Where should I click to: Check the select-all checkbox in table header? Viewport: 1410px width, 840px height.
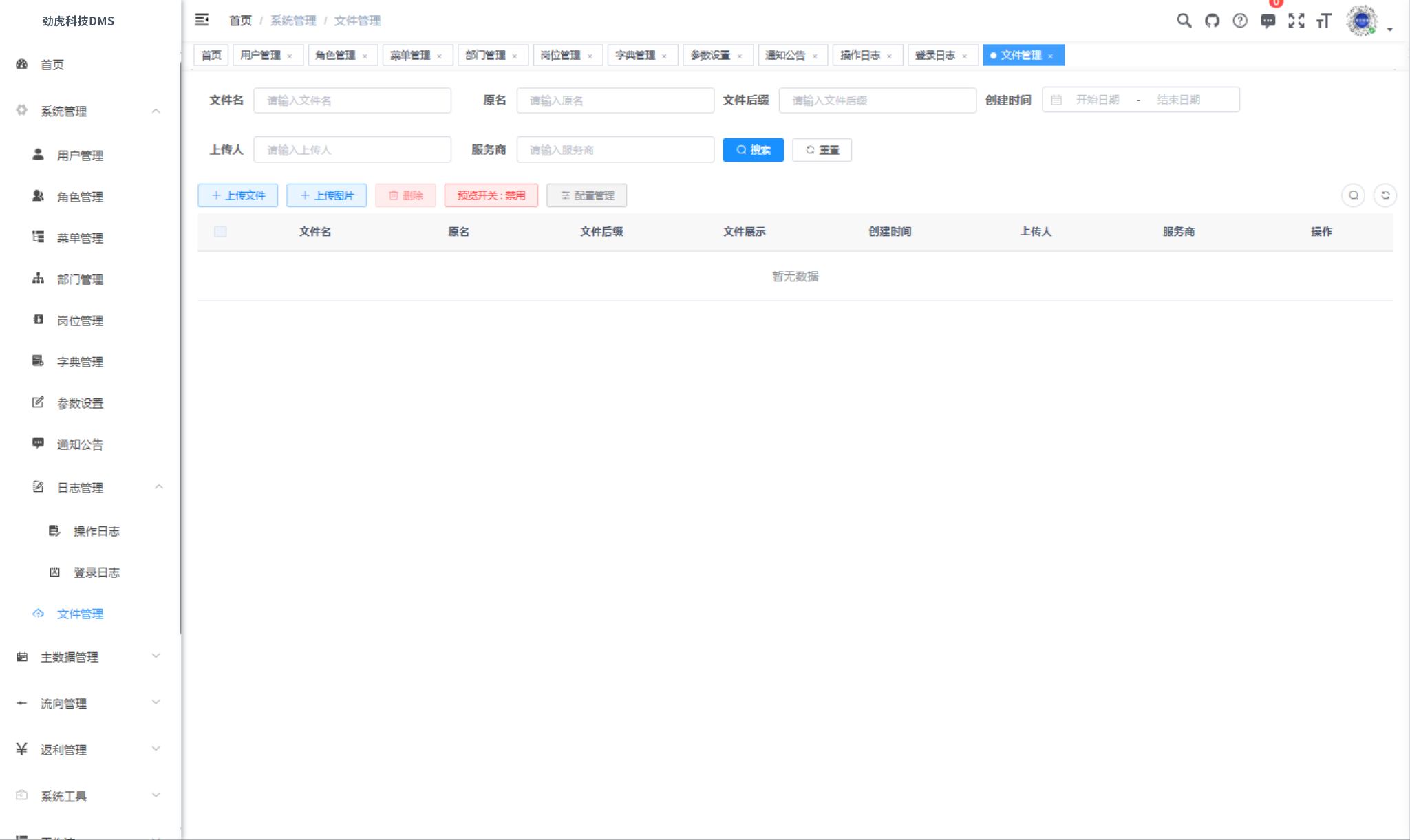(x=220, y=231)
